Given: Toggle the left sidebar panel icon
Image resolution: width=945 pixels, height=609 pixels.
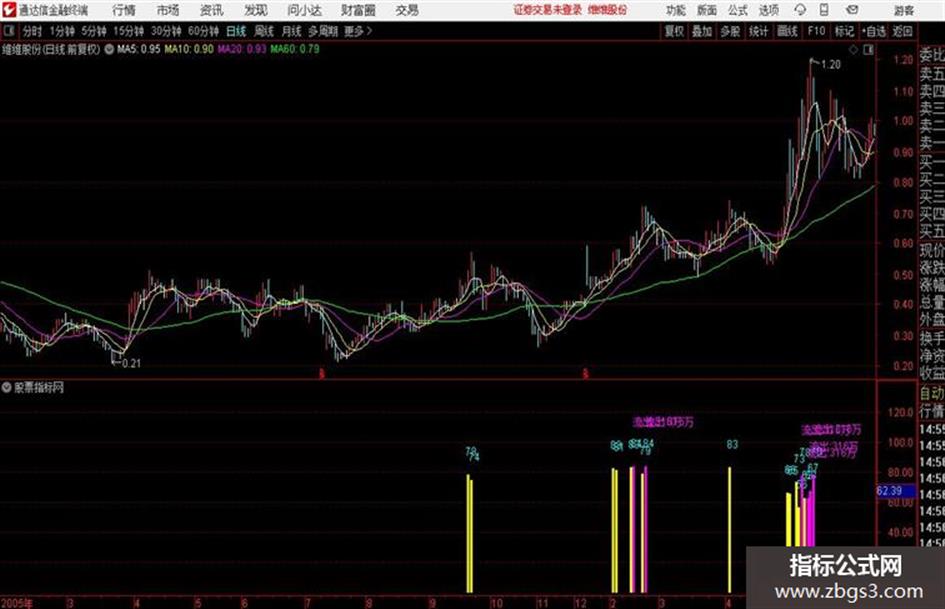Looking at the screenshot, I should click(8, 31).
